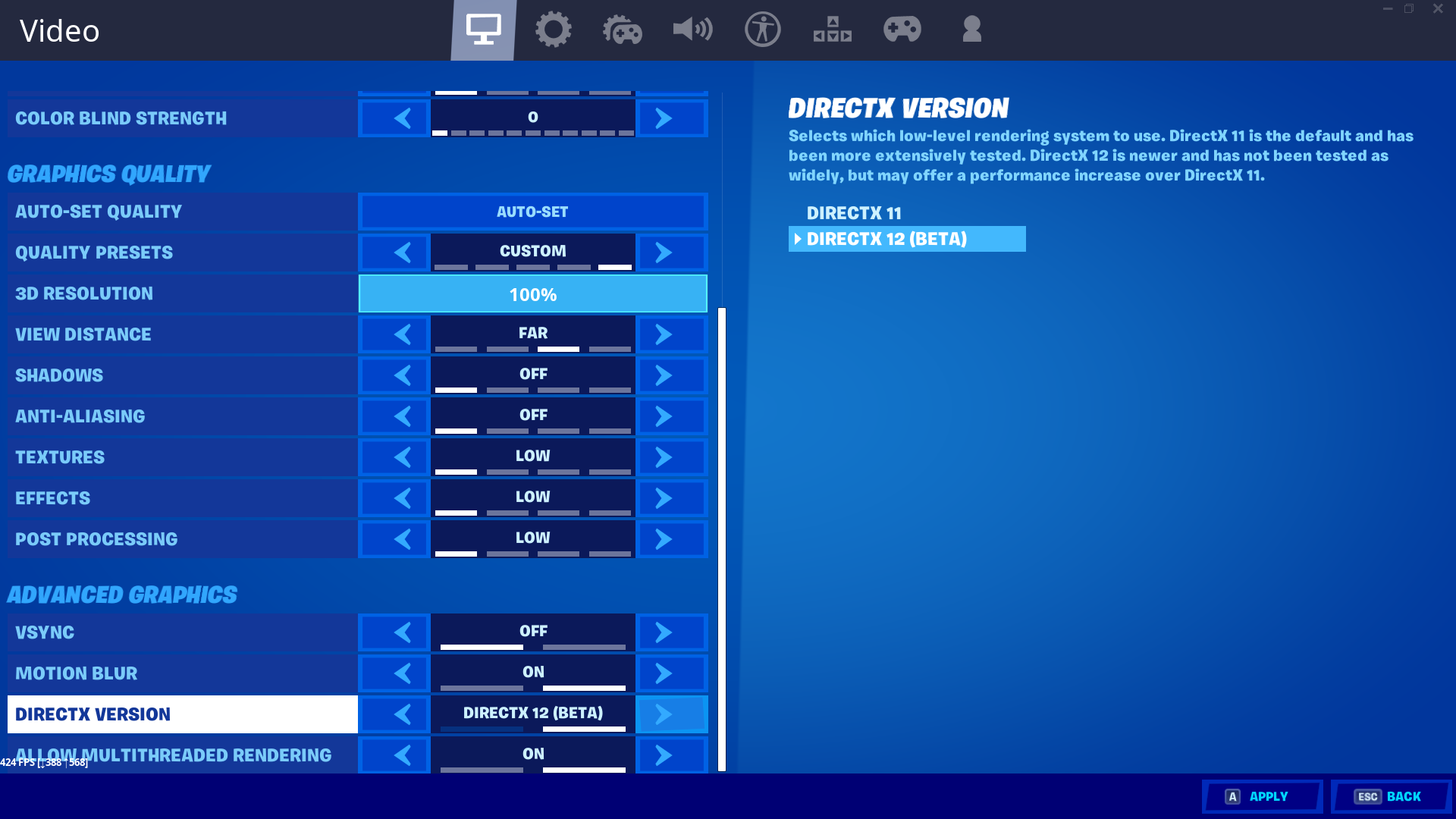Click 3D Resolution percentage field

[x=534, y=294]
